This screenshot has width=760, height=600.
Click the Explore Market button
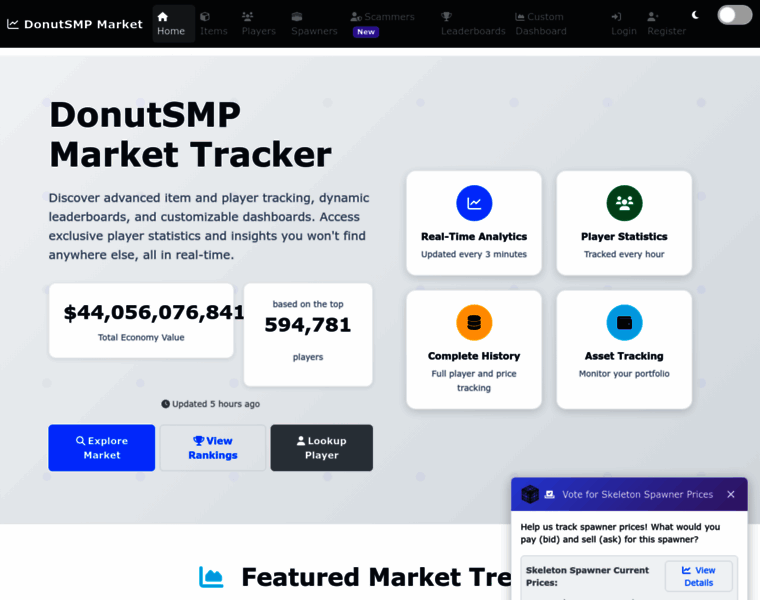tap(102, 448)
